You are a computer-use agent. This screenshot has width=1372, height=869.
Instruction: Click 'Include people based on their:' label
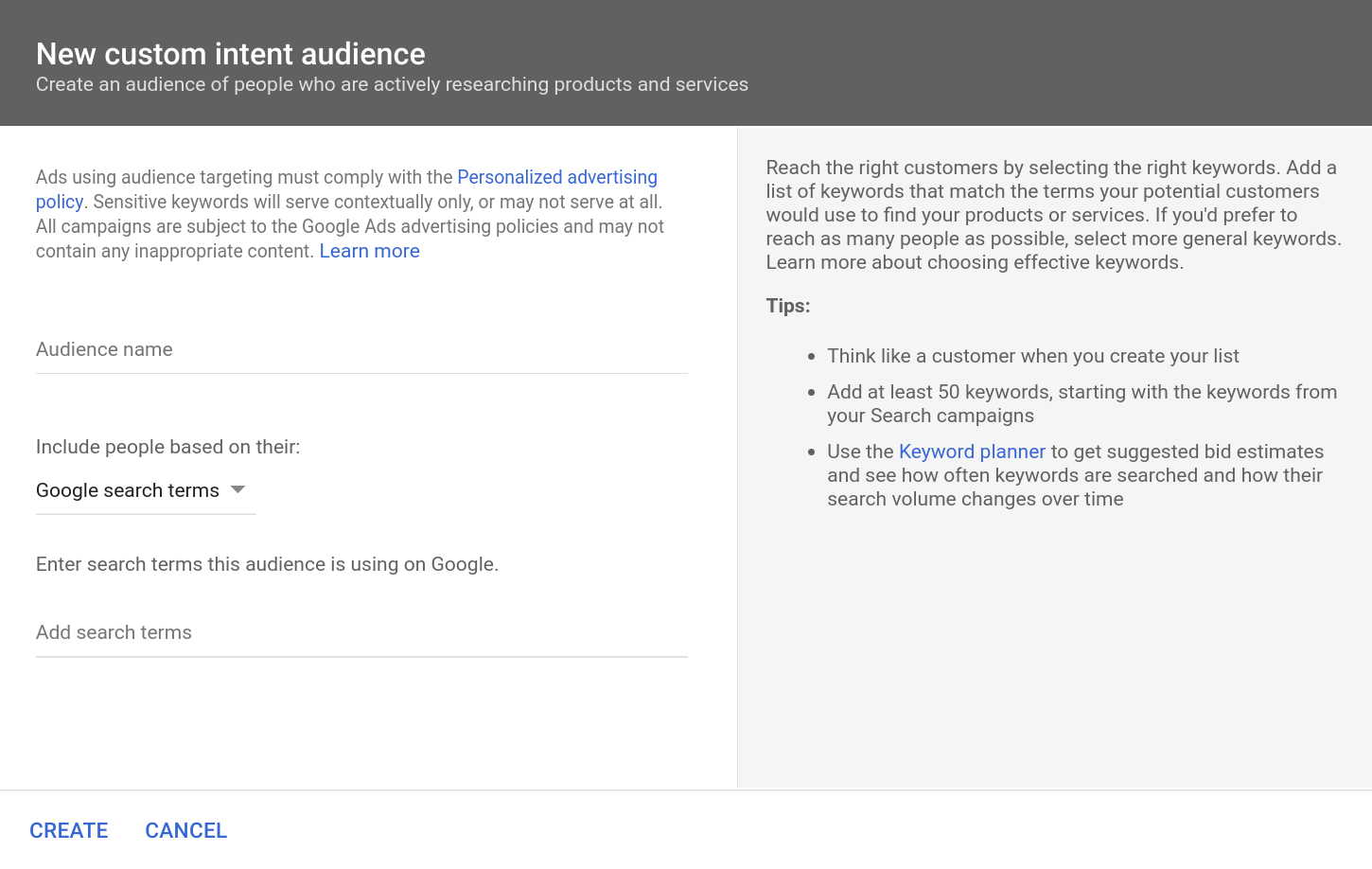tap(168, 447)
